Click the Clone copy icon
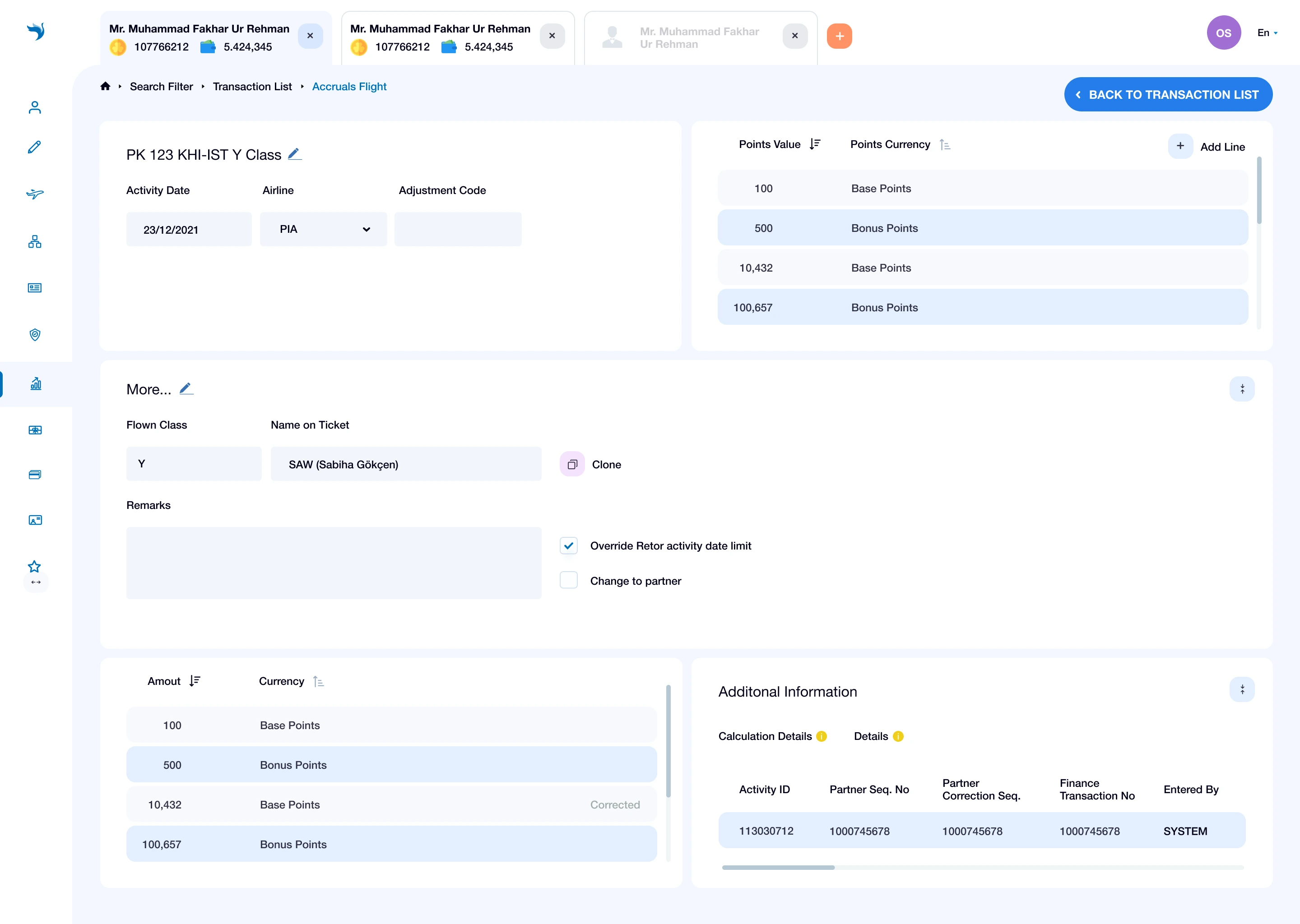 pyautogui.click(x=572, y=464)
